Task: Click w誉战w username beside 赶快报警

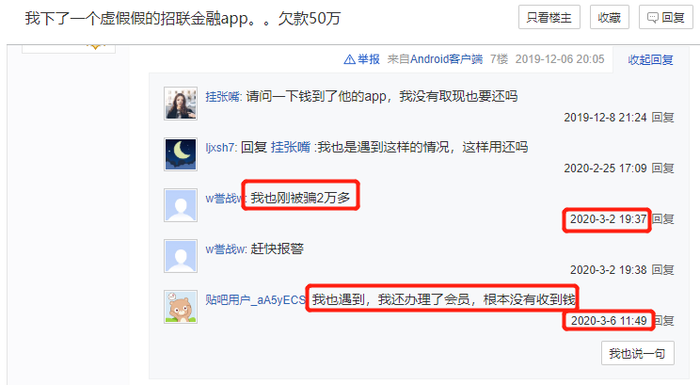Action: tap(225, 249)
